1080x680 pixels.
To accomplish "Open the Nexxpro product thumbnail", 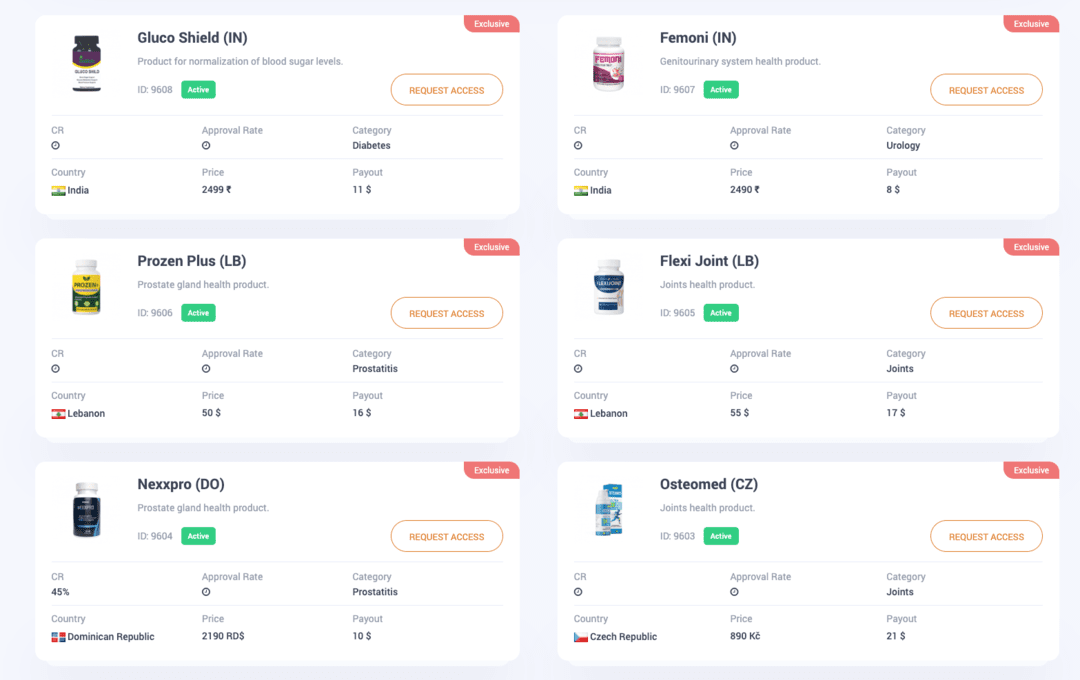I will coord(87,510).
